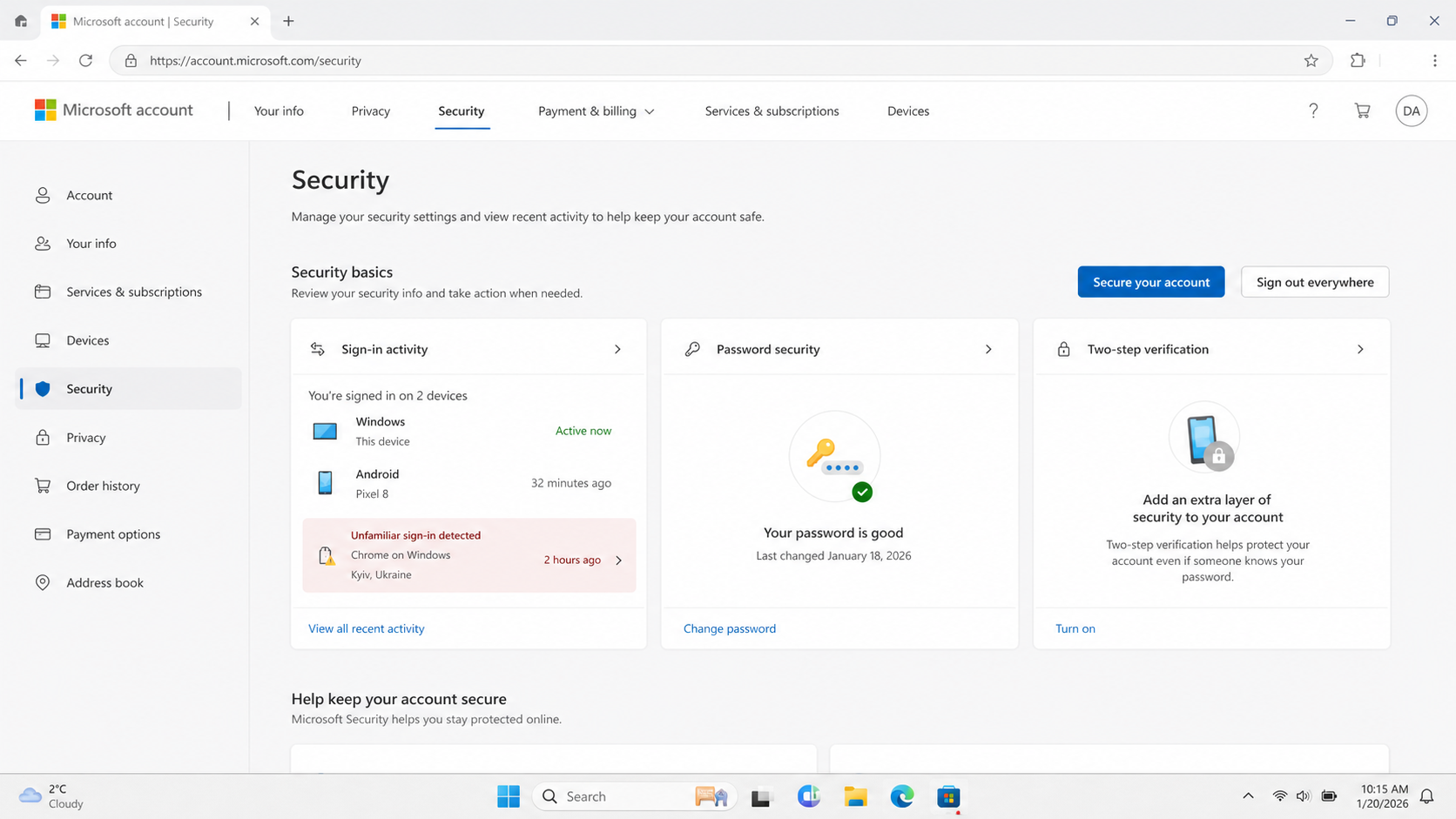Select Security in the left sidebar
1456x819 pixels.
129,389
